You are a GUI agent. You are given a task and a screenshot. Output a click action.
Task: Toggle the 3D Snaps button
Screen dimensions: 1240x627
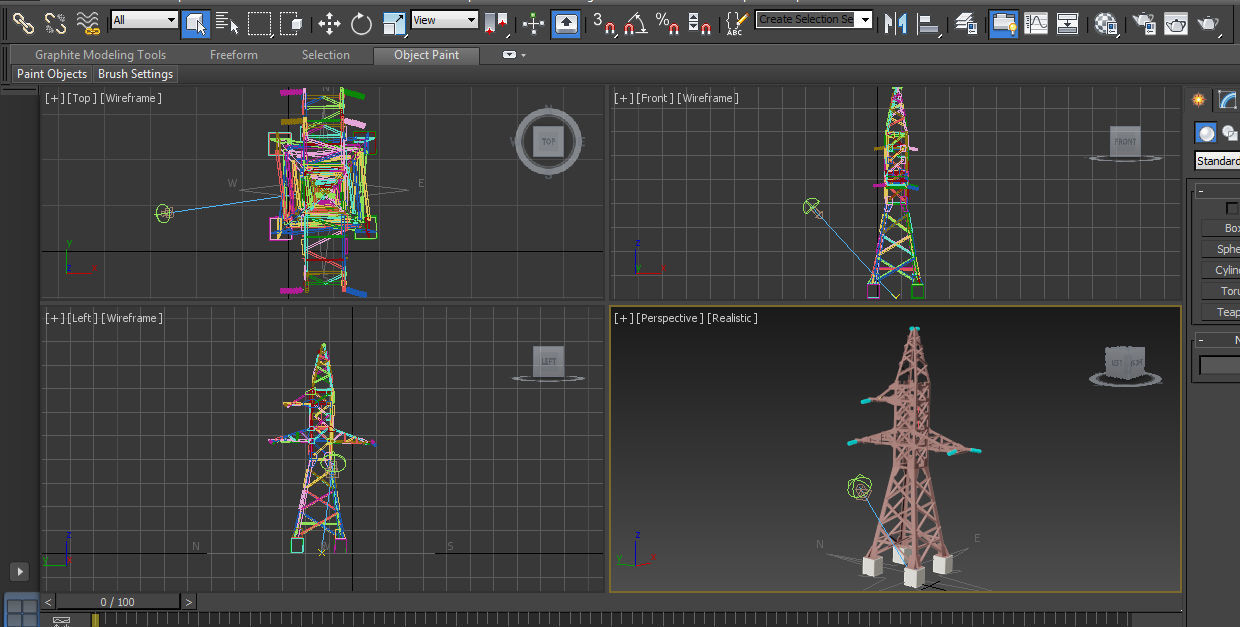coord(603,22)
